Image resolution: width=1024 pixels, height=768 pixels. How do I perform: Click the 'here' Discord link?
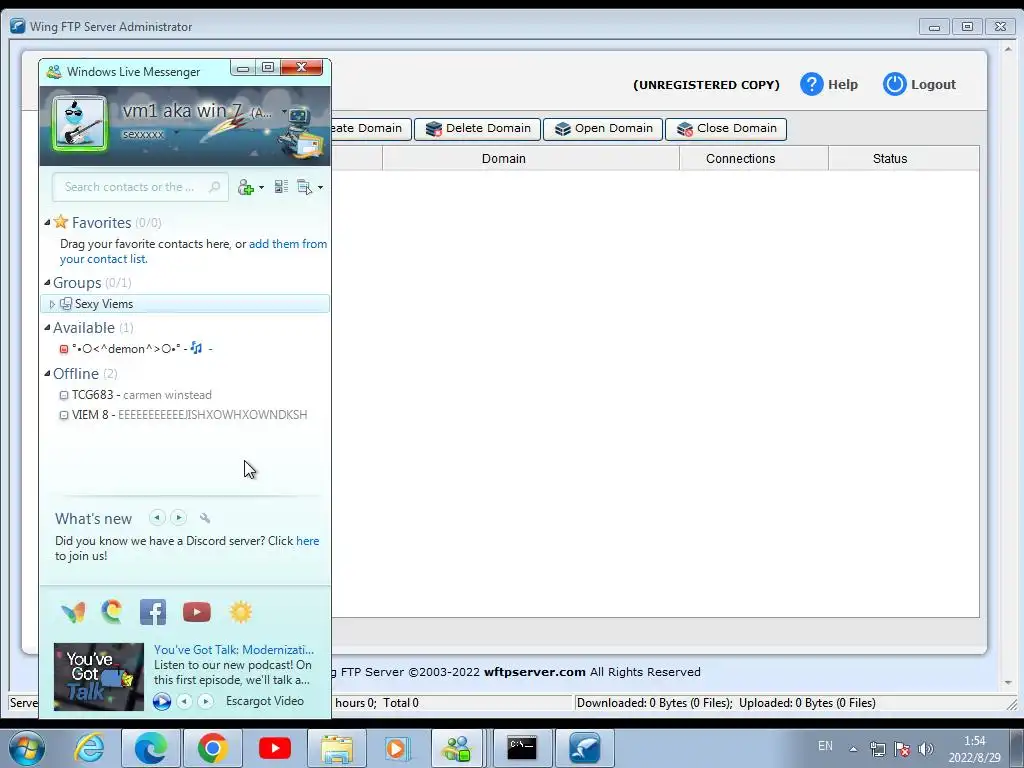pyautogui.click(x=308, y=541)
